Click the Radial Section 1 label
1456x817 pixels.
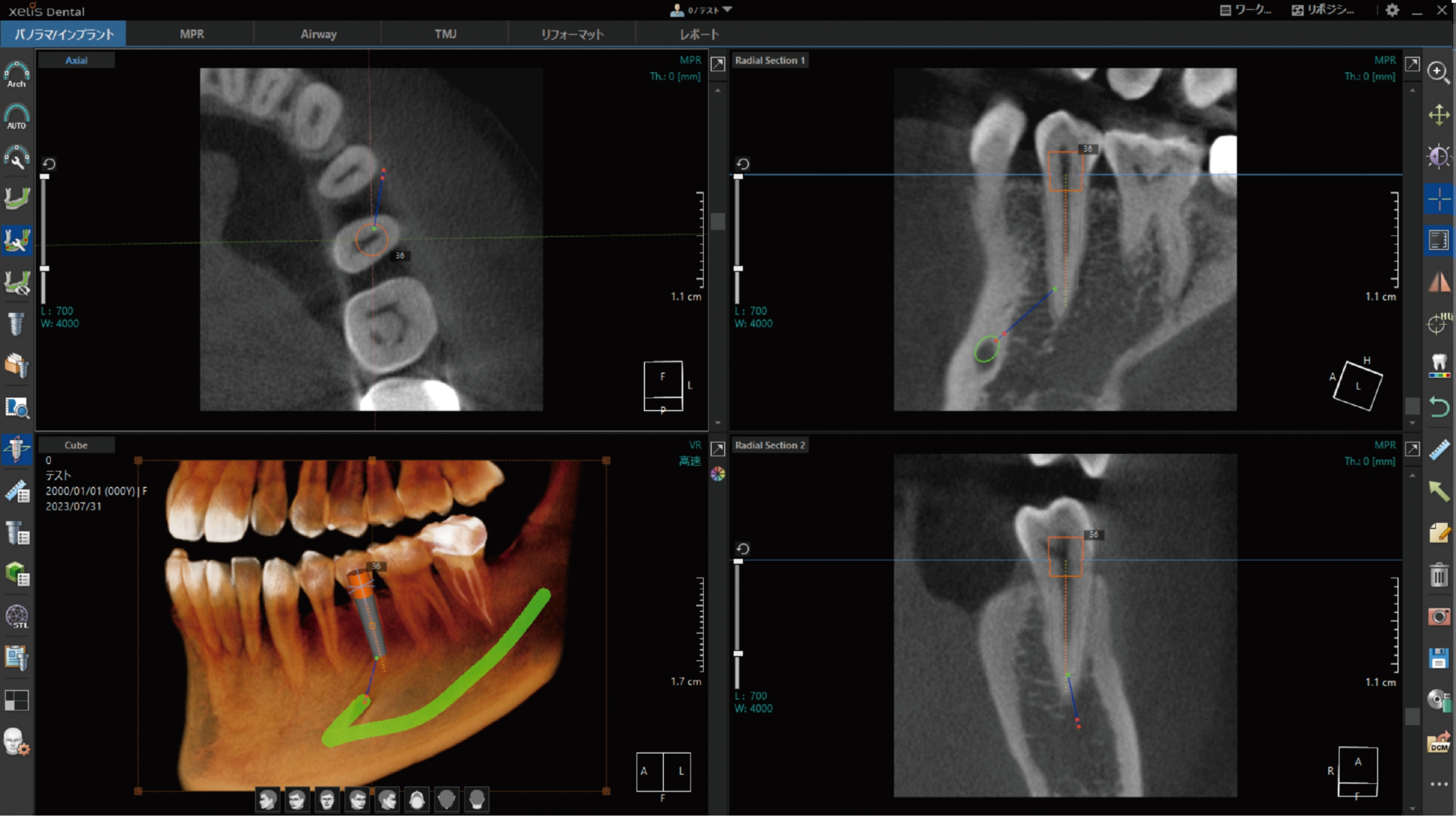[x=770, y=60]
